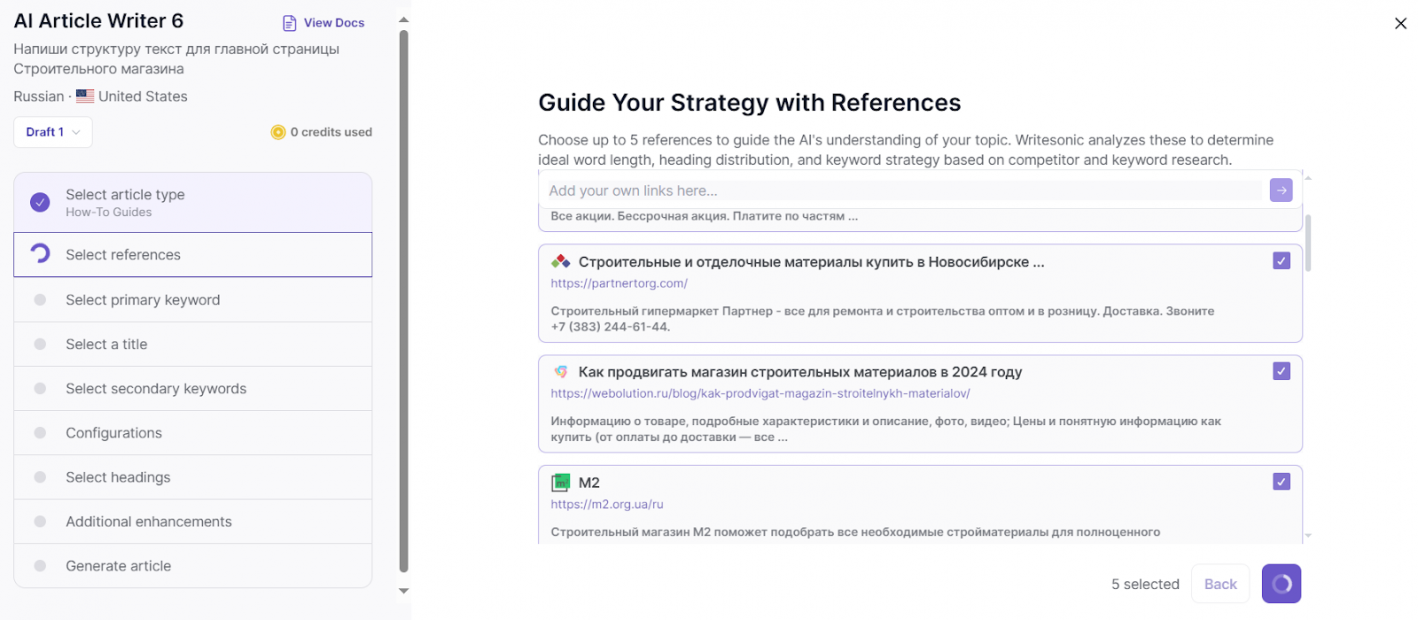
Task: Click the United States flag icon
Action: pos(85,97)
